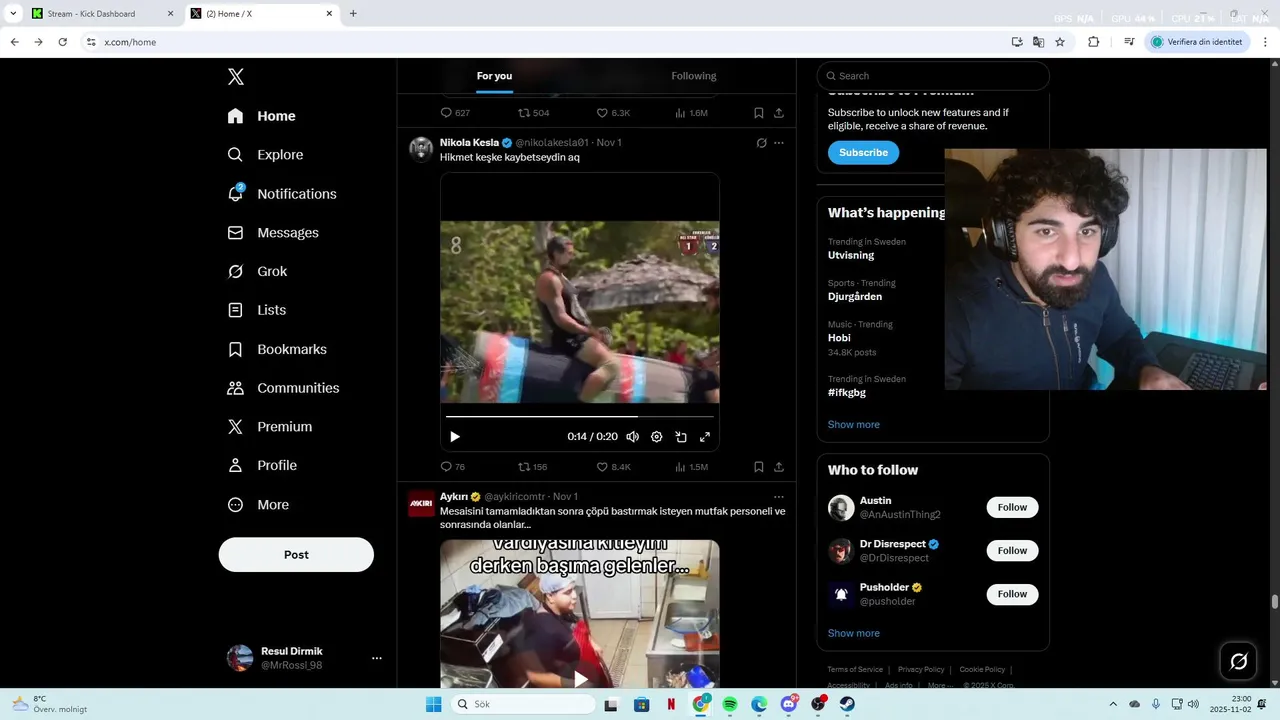
Task: Bookmark the top post with 1.6M views
Action: 759,113
